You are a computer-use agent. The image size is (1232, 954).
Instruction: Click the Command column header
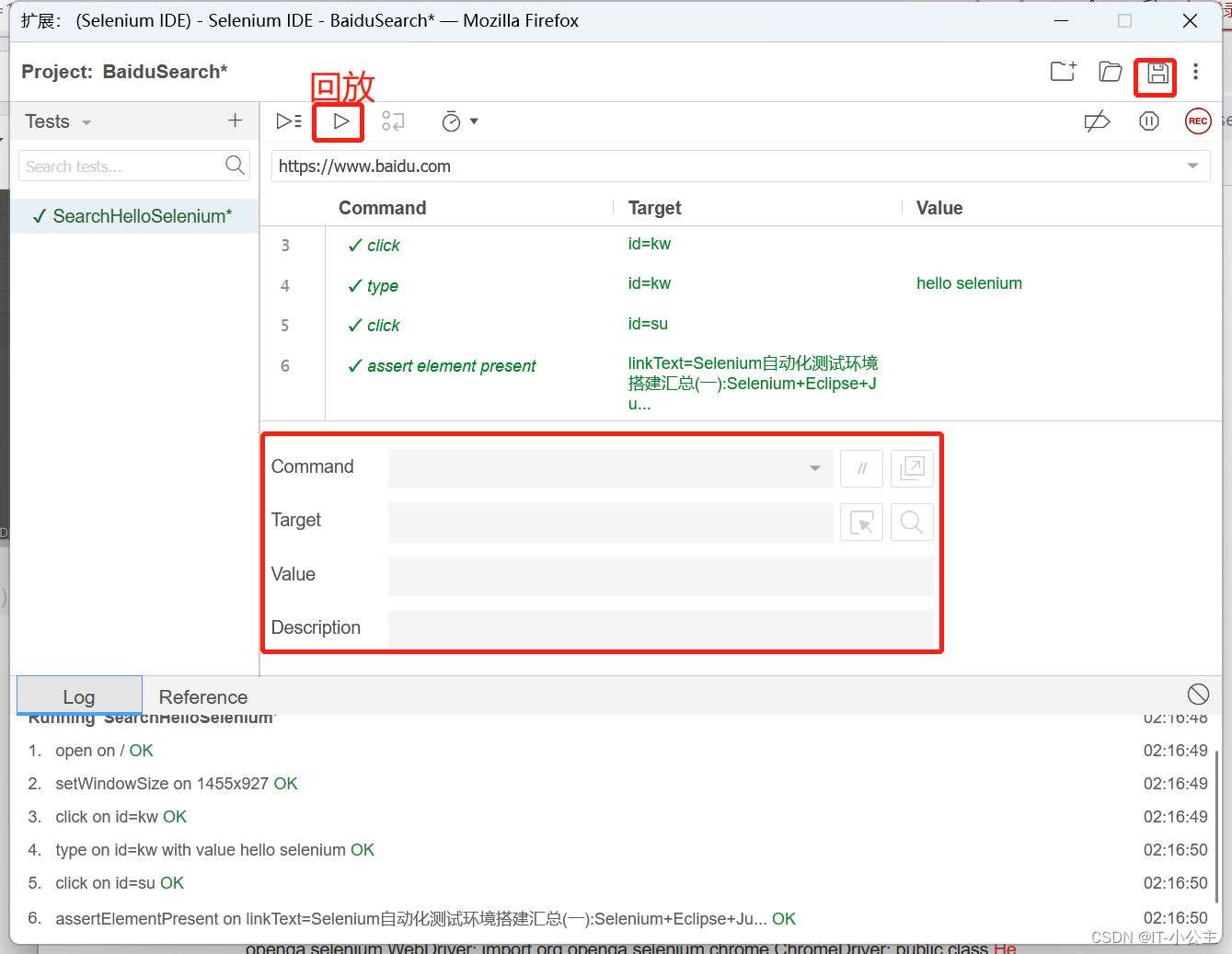pos(382,208)
